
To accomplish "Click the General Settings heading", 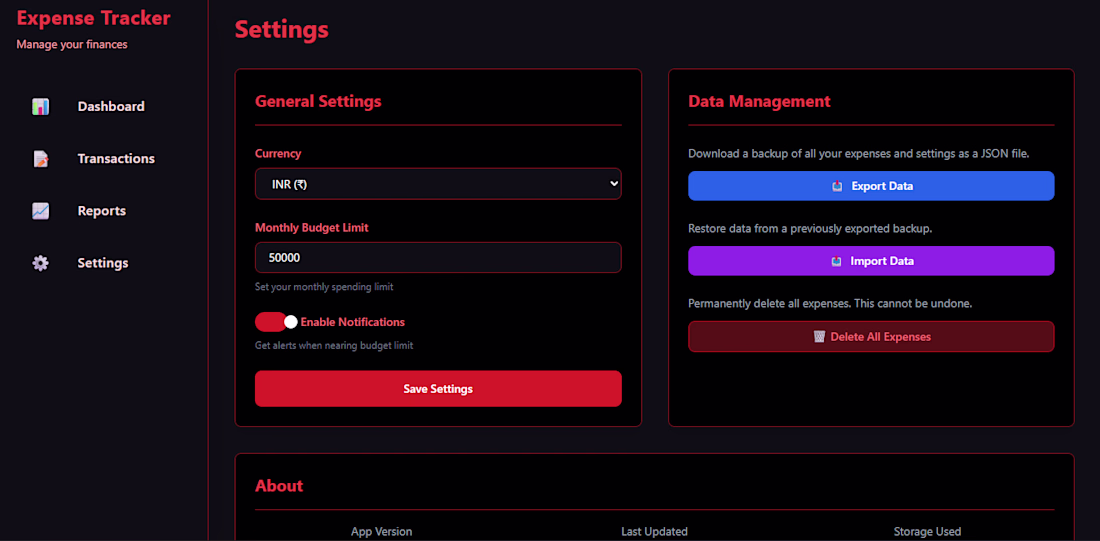I will 318,101.
